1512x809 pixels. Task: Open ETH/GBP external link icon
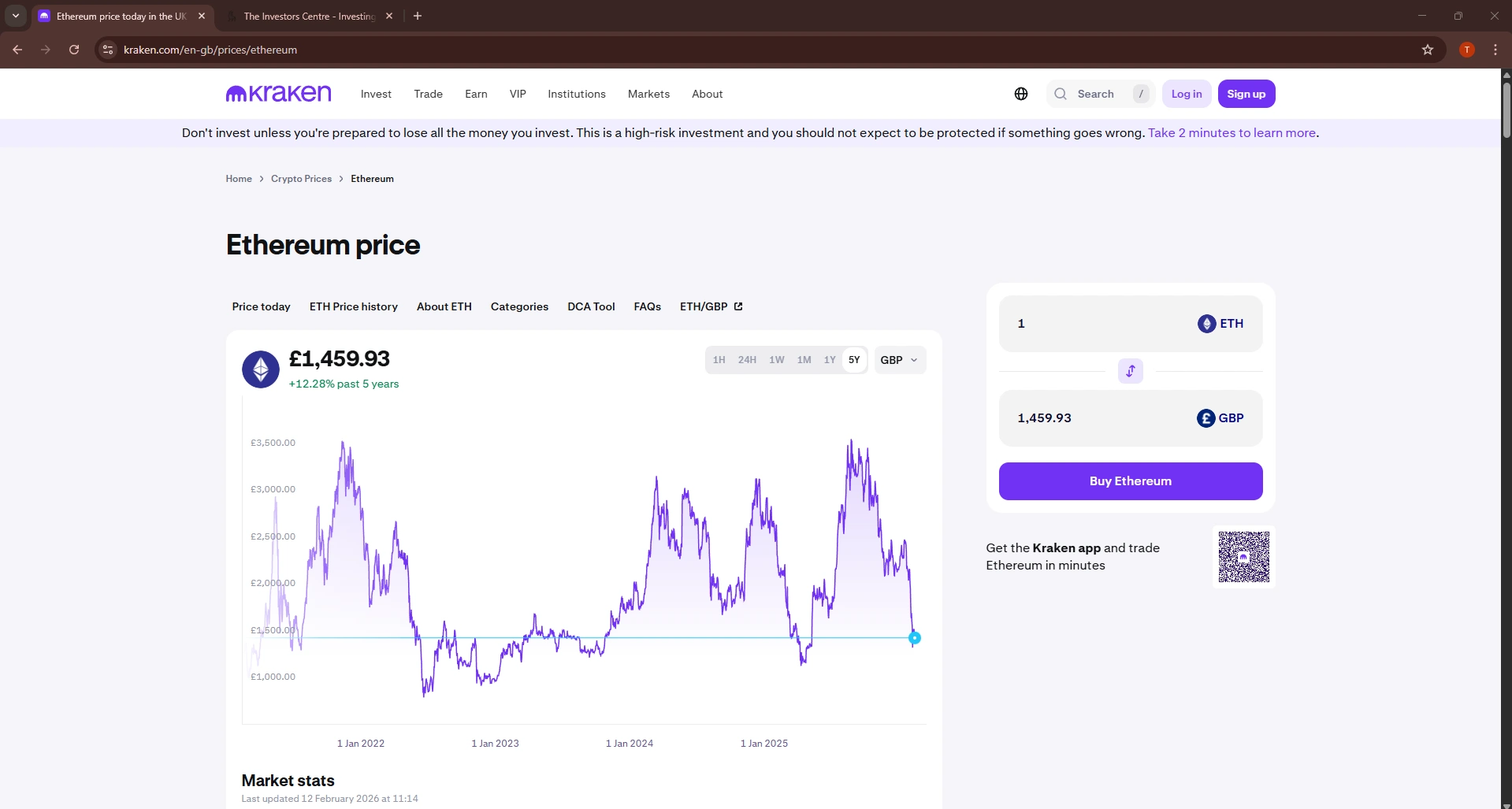(x=738, y=306)
